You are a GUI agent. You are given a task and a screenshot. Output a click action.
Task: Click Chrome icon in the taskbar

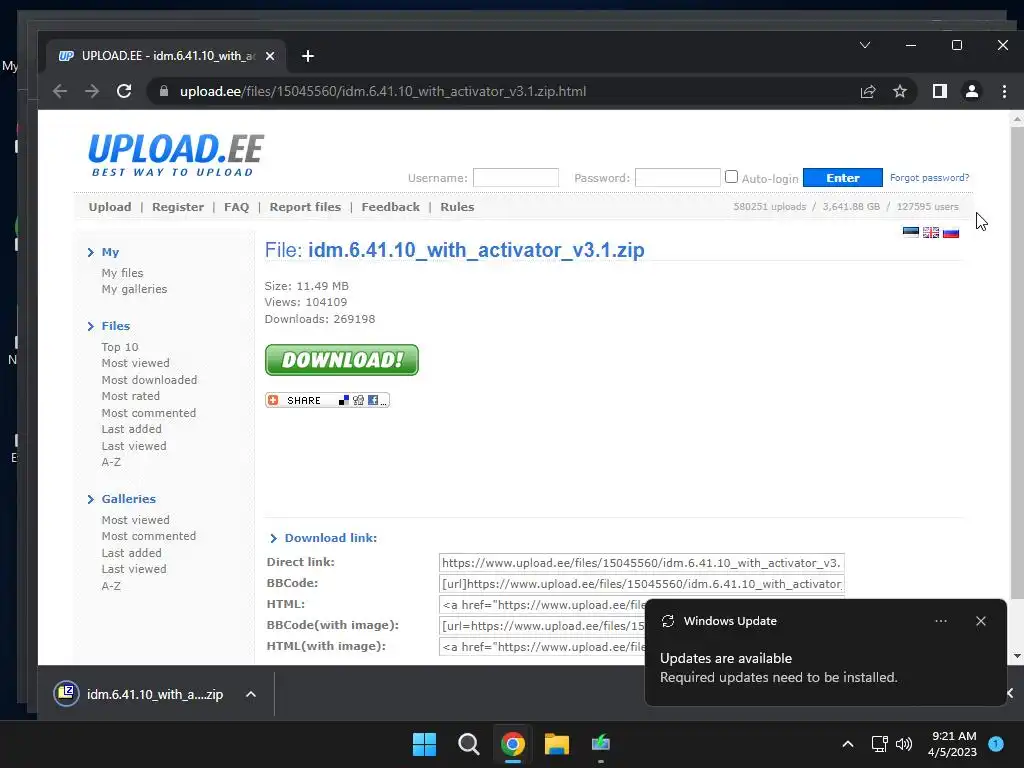[513, 744]
